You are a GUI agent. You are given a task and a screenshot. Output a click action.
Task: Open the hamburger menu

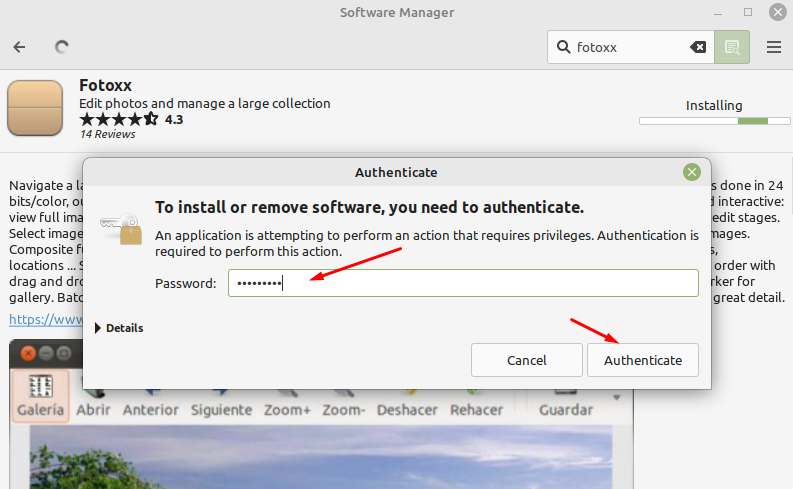(x=774, y=47)
